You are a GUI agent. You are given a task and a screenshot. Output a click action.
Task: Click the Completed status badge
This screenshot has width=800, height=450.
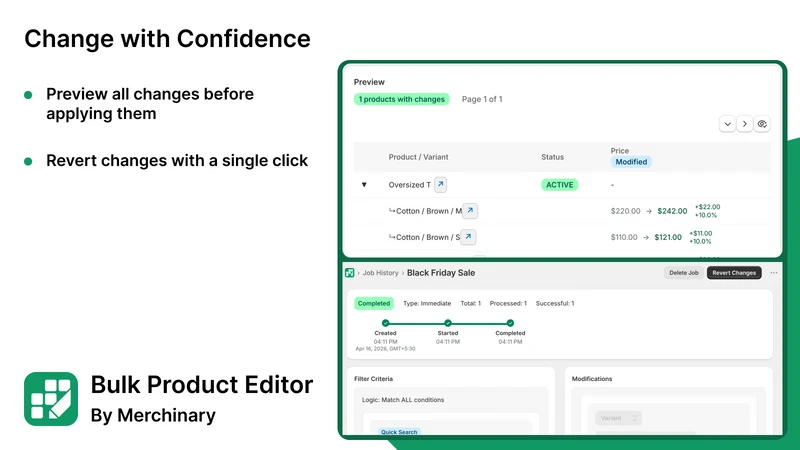click(374, 303)
